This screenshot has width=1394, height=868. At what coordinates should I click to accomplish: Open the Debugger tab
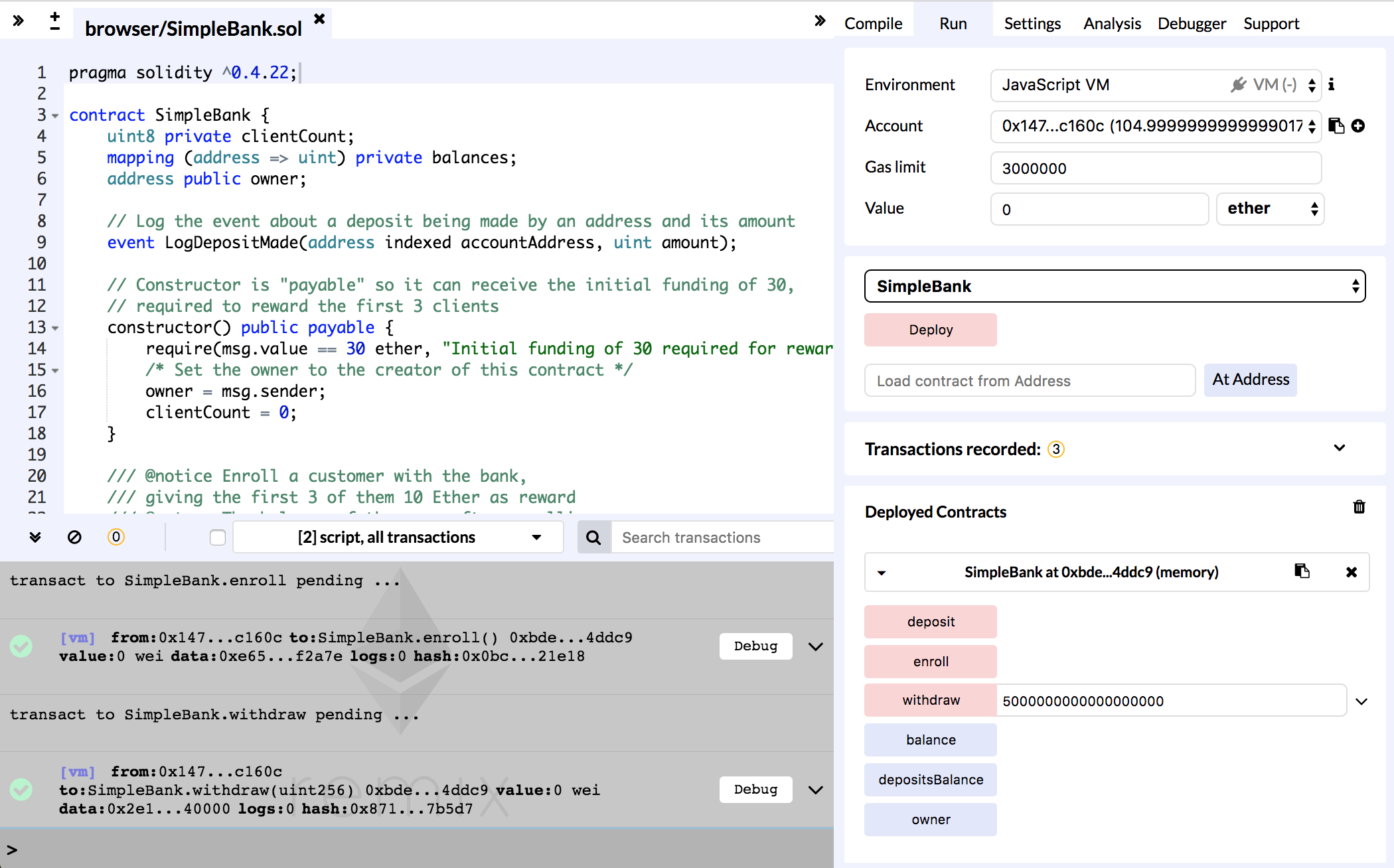tap(1192, 23)
